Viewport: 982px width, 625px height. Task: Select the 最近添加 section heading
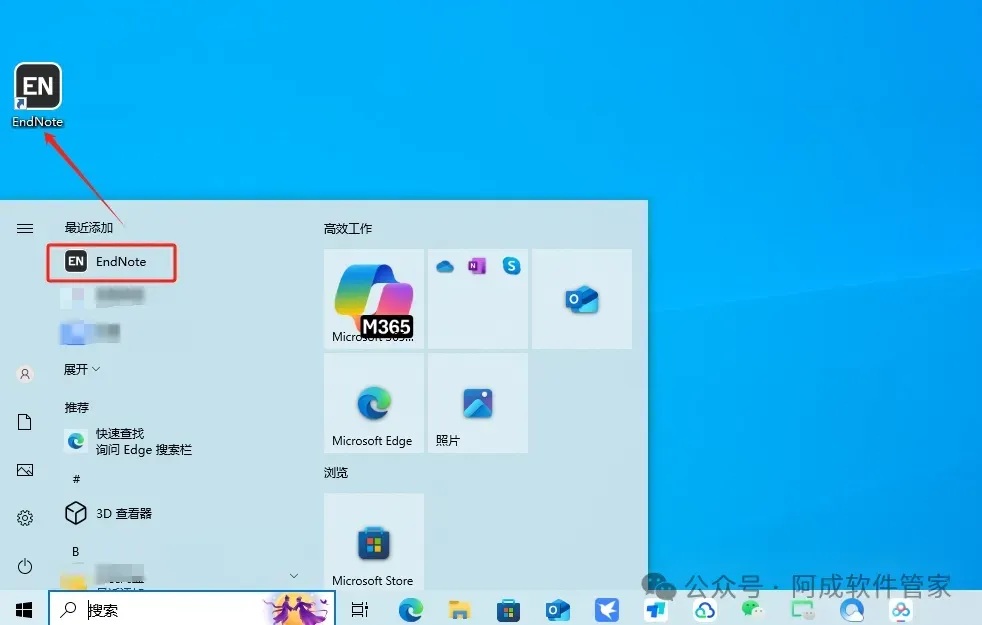[88, 228]
